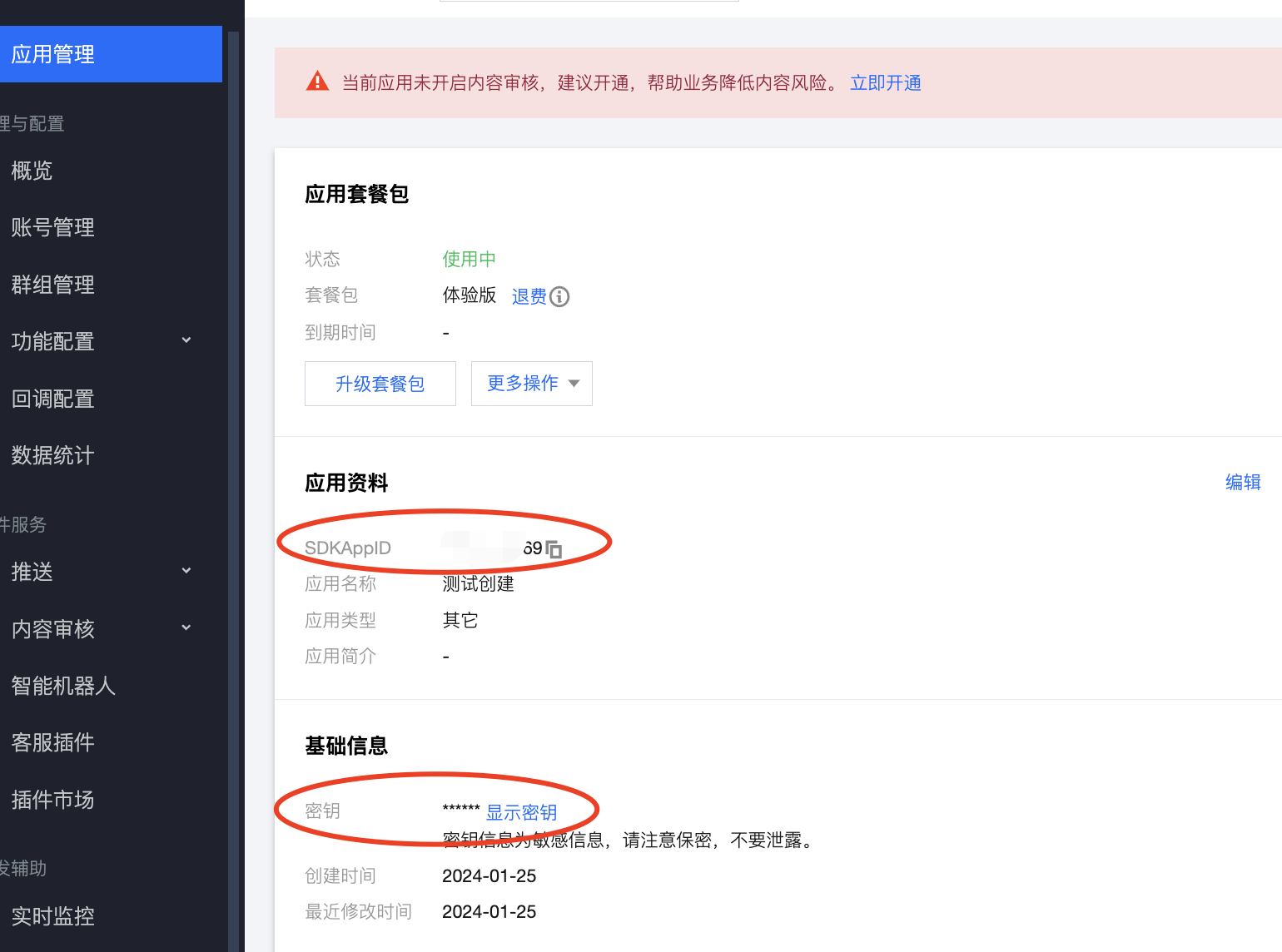Expand the 功能配置 sidebar submenu
Viewport: 1282px width, 952px height.
click(186, 340)
